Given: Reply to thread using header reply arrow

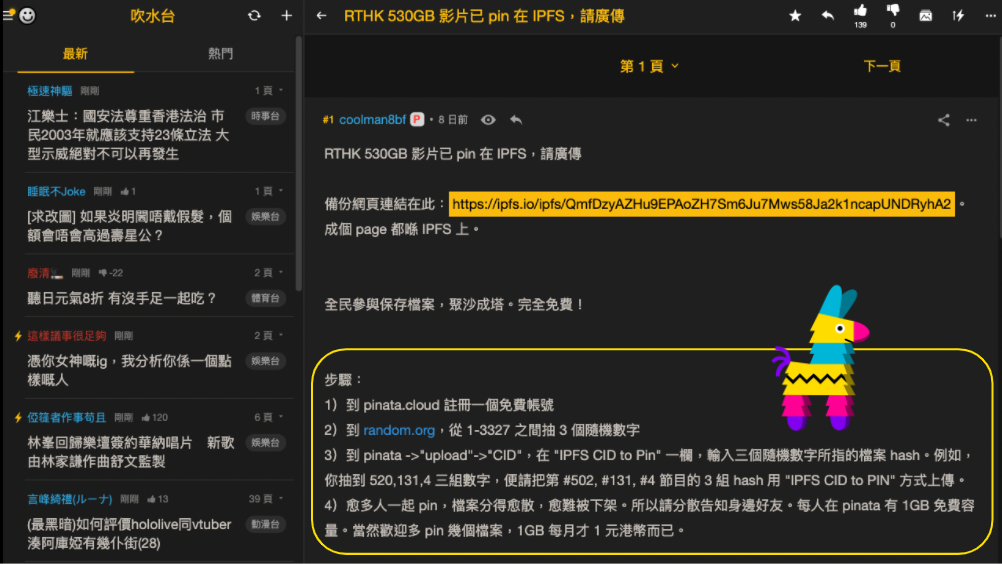Looking at the screenshot, I should pos(828,15).
